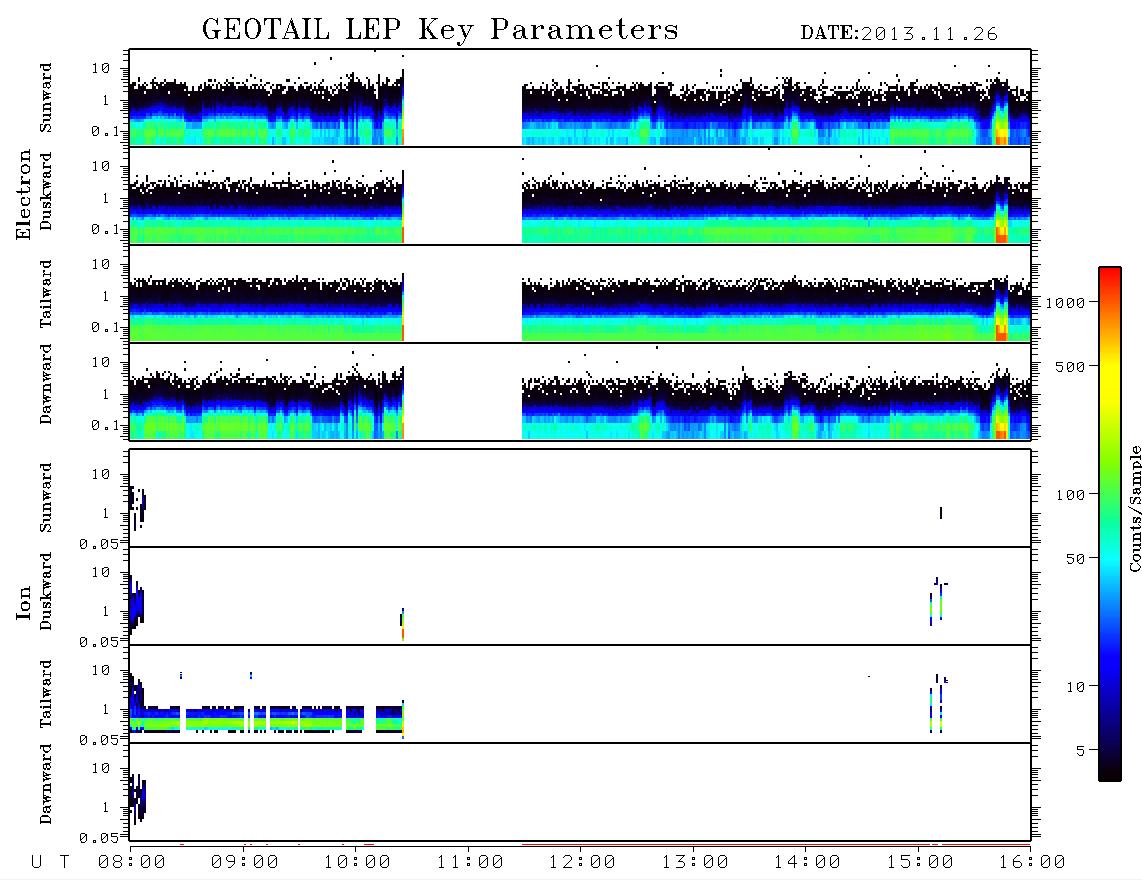Screen dimensions: 1142x880
Task: Select the 15:00 time tick label
Action: click(x=920, y=863)
